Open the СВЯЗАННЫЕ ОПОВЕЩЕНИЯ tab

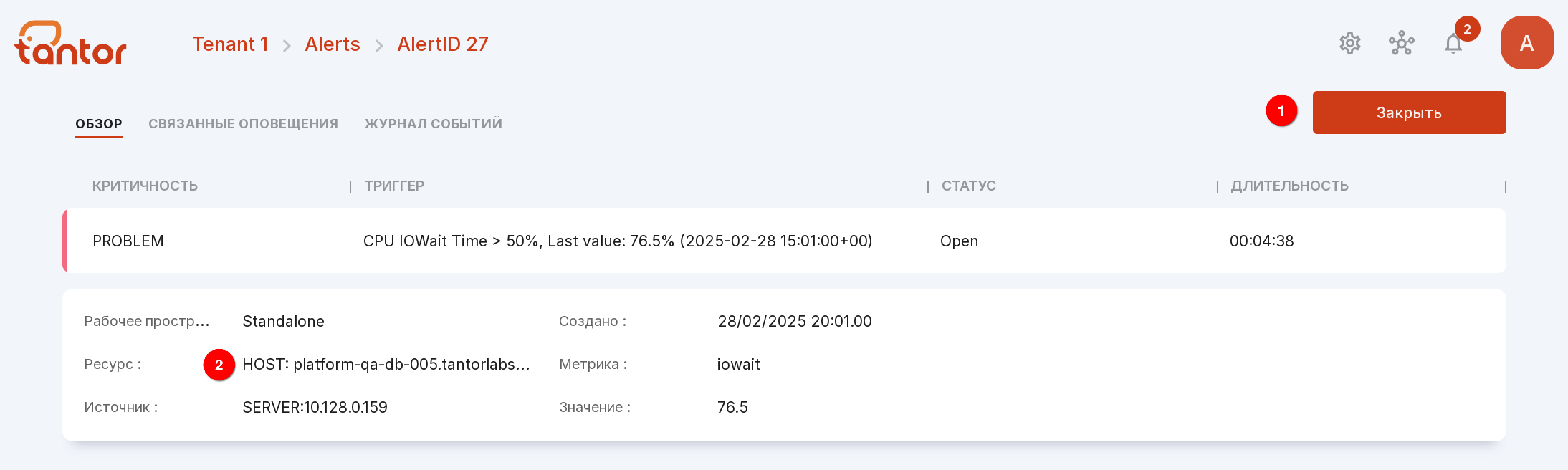click(243, 124)
